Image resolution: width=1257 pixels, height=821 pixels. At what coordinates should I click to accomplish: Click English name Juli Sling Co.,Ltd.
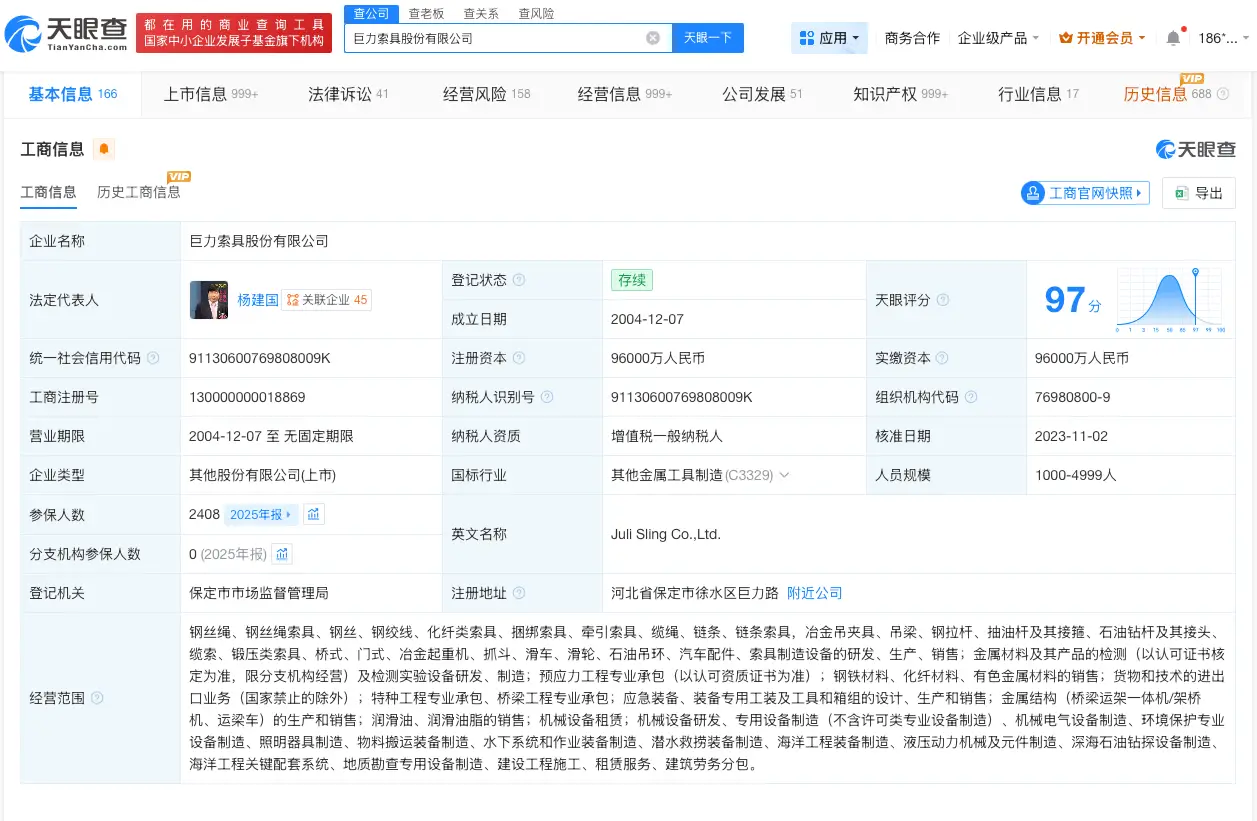click(x=666, y=534)
